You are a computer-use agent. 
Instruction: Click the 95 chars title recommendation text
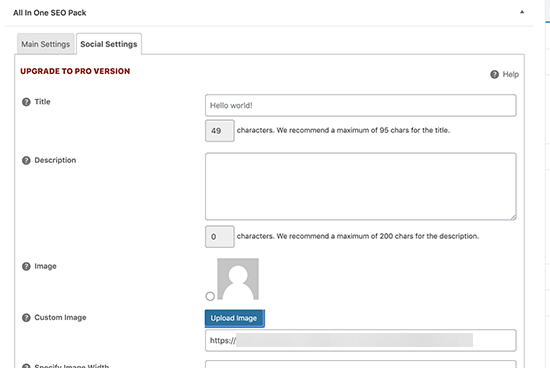pos(343,130)
